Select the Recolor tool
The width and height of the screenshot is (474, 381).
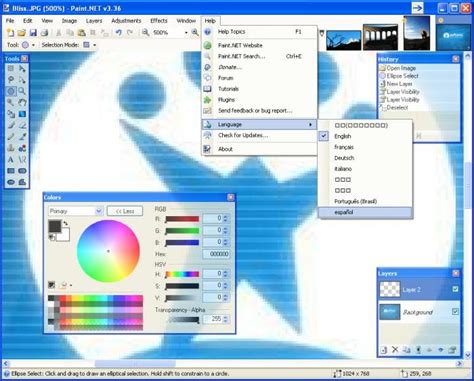tap(22, 148)
